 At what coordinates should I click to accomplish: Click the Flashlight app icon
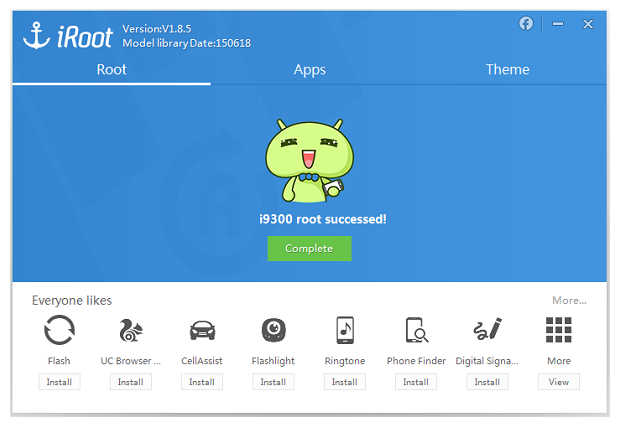tap(274, 330)
